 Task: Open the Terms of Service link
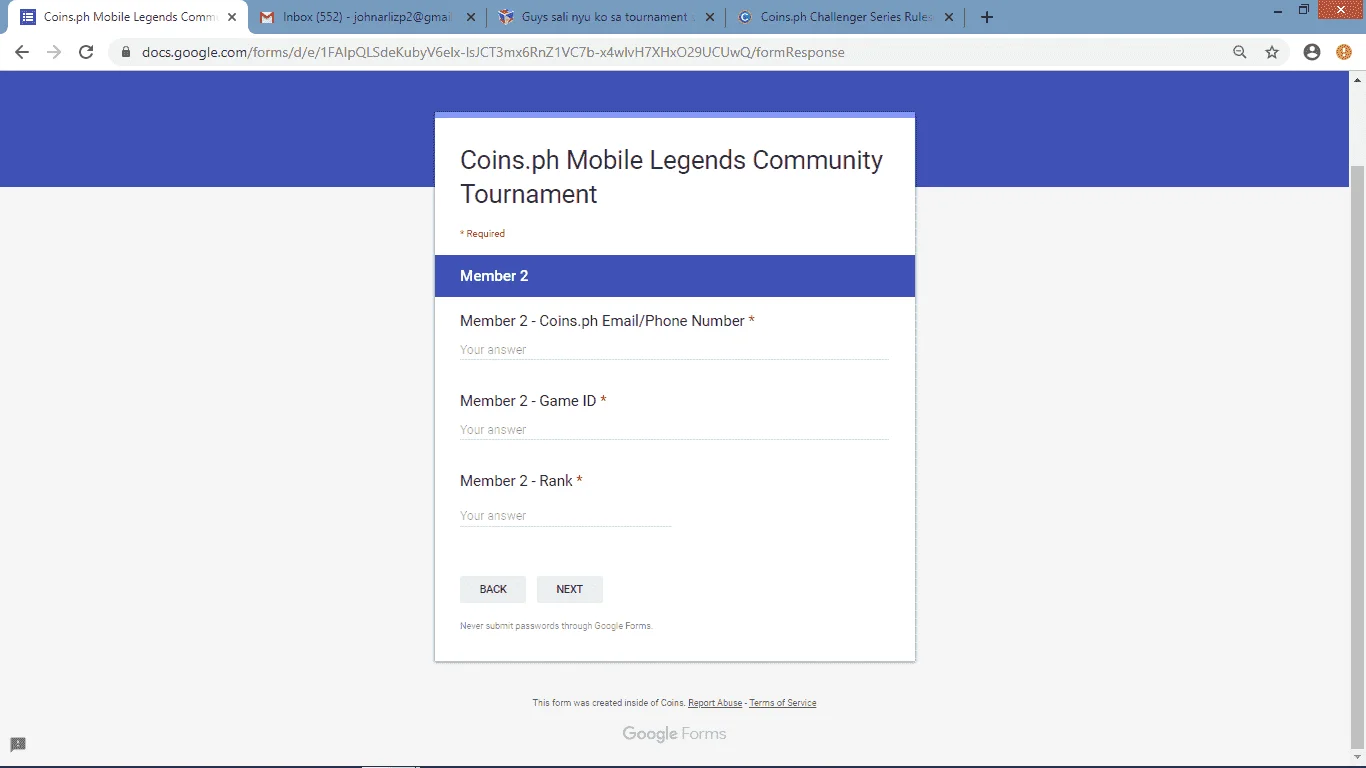[783, 703]
